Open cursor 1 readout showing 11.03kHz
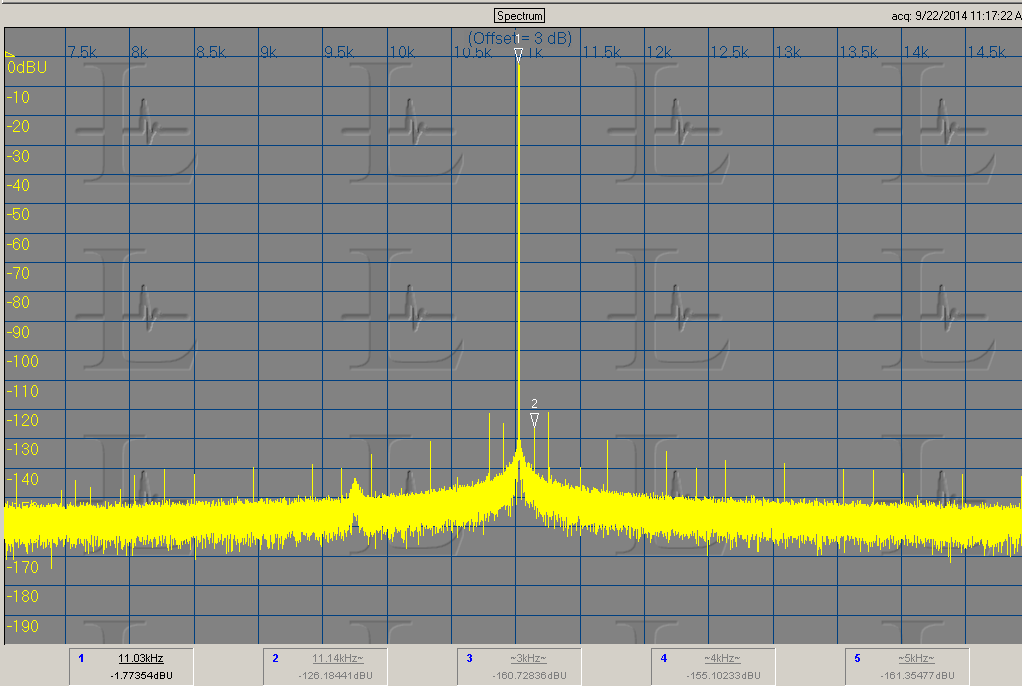This screenshot has height=686, width=1022. point(131,666)
